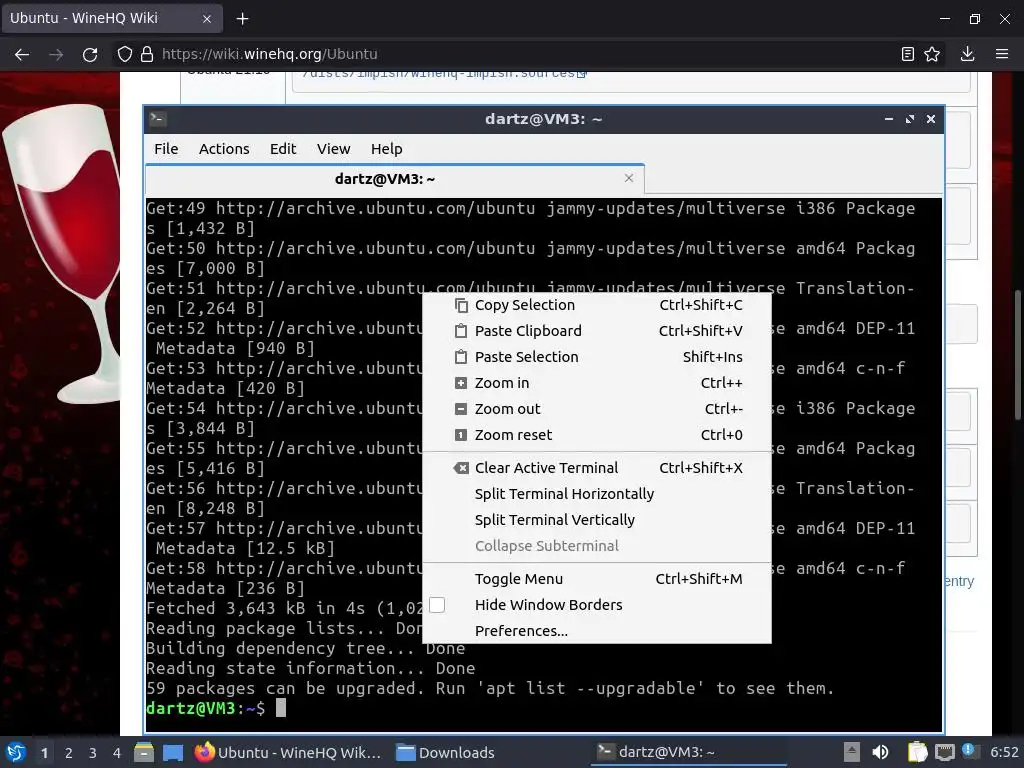The width and height of the screenshot is (1024, 768).
Task: Select Copy Selection menu entry
Action: 597,305
